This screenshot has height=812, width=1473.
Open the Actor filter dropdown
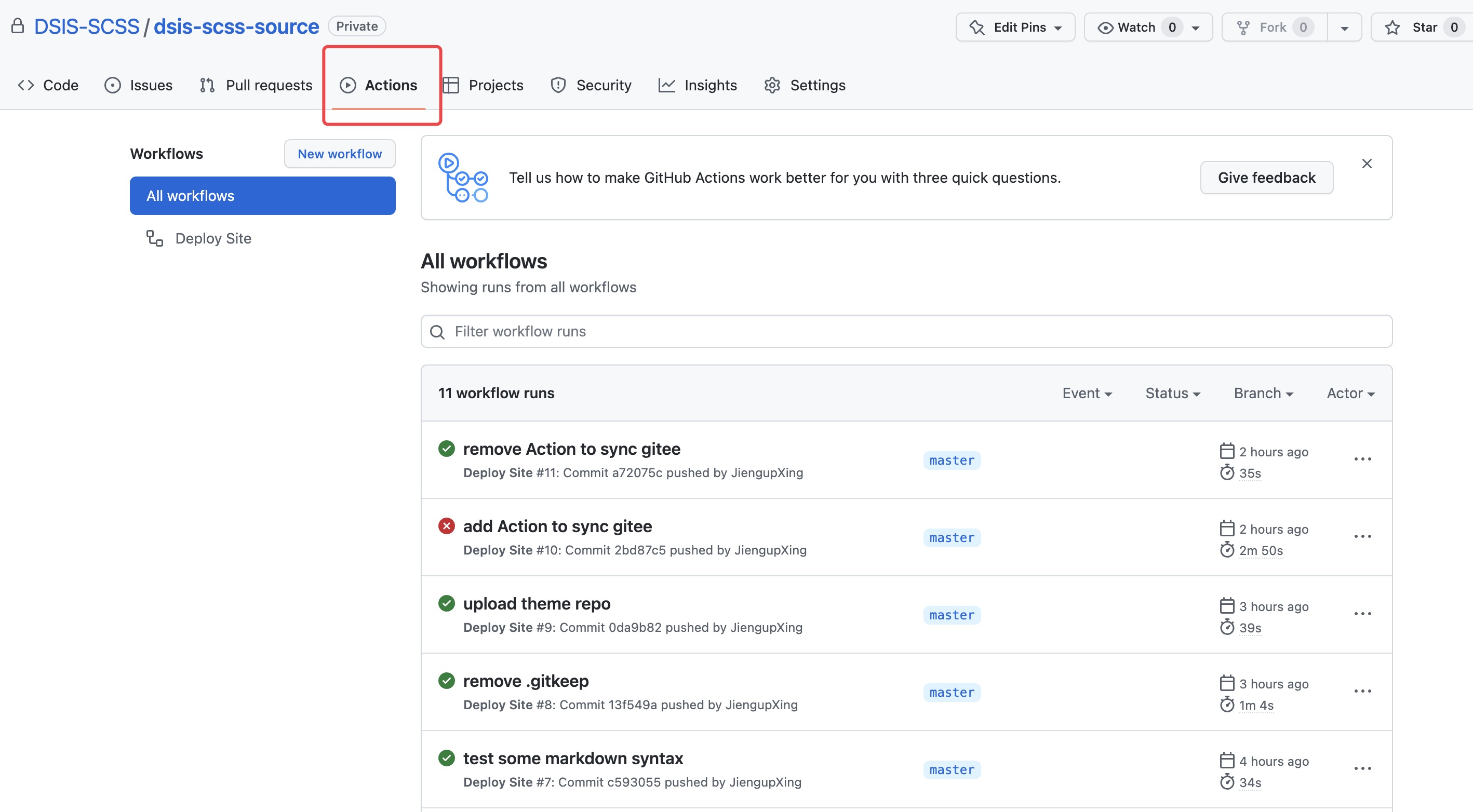[1350, 393]
